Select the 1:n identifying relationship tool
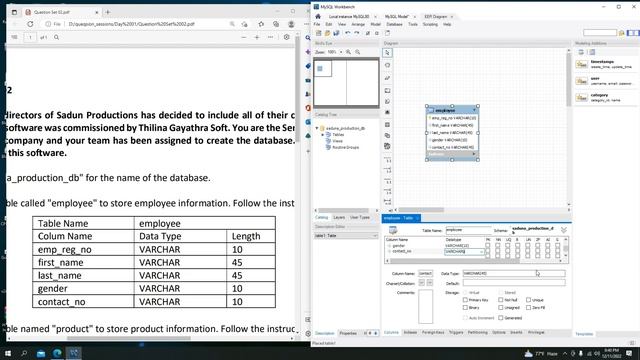Viewport: 640px width, 360px height. click(387, 191)
